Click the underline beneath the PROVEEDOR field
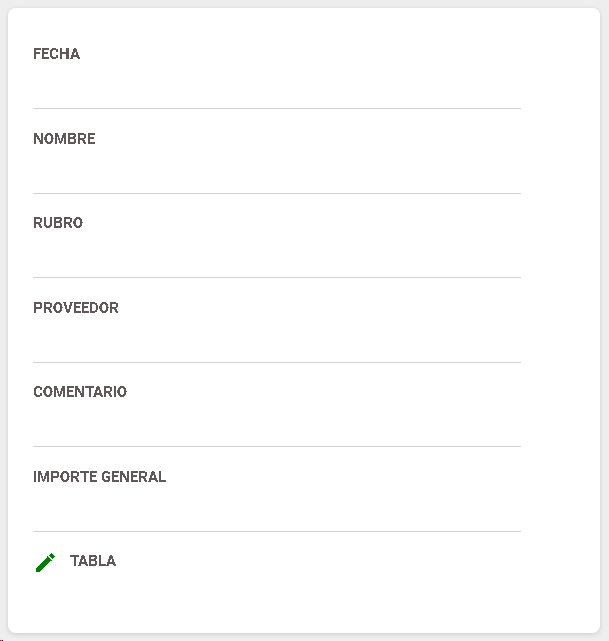This screenshot has height=641, width=609. point(277,362)
